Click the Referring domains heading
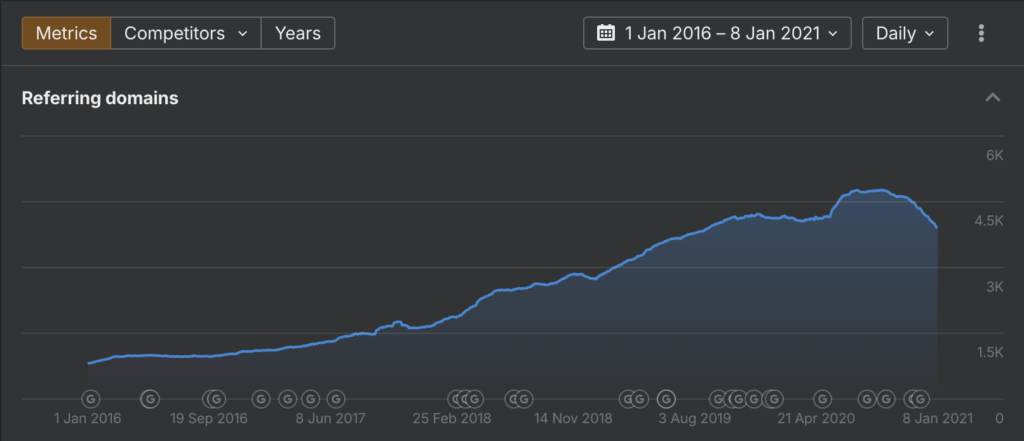Viewport: 1024px width, 441px height. pyautogui.click(x=100, y=98)
